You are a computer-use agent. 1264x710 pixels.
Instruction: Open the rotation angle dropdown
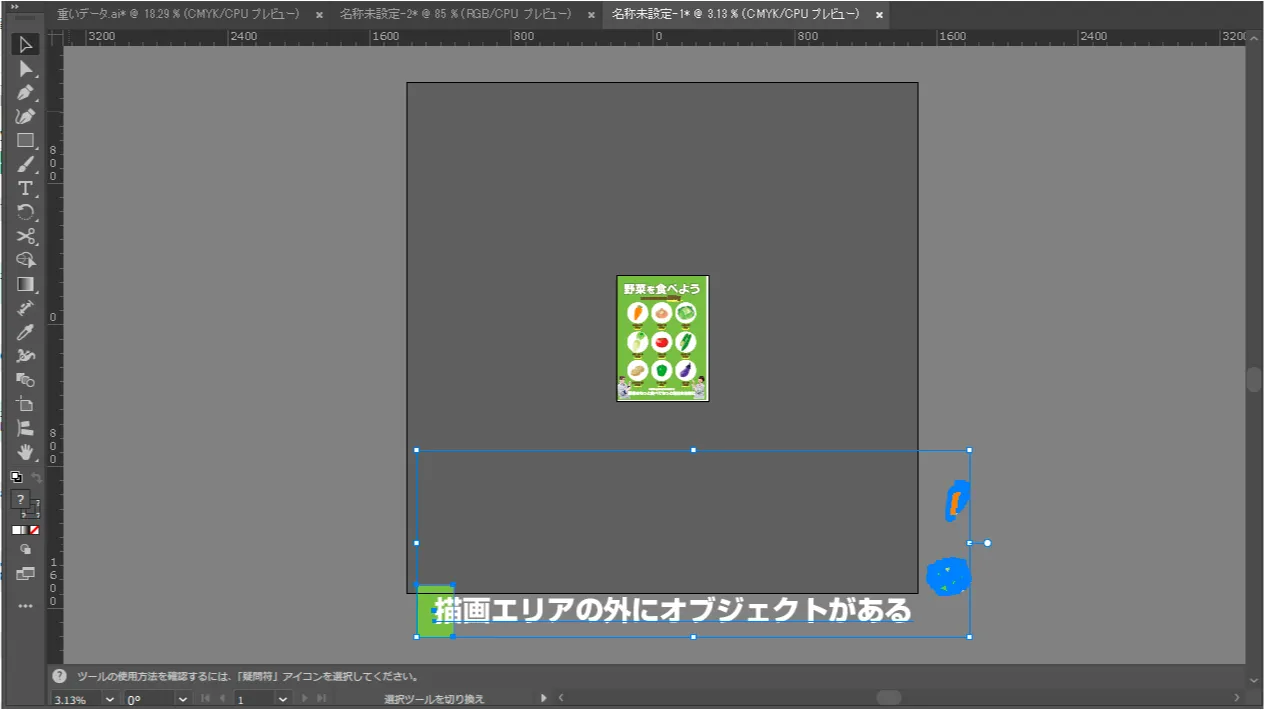[182, 699]
